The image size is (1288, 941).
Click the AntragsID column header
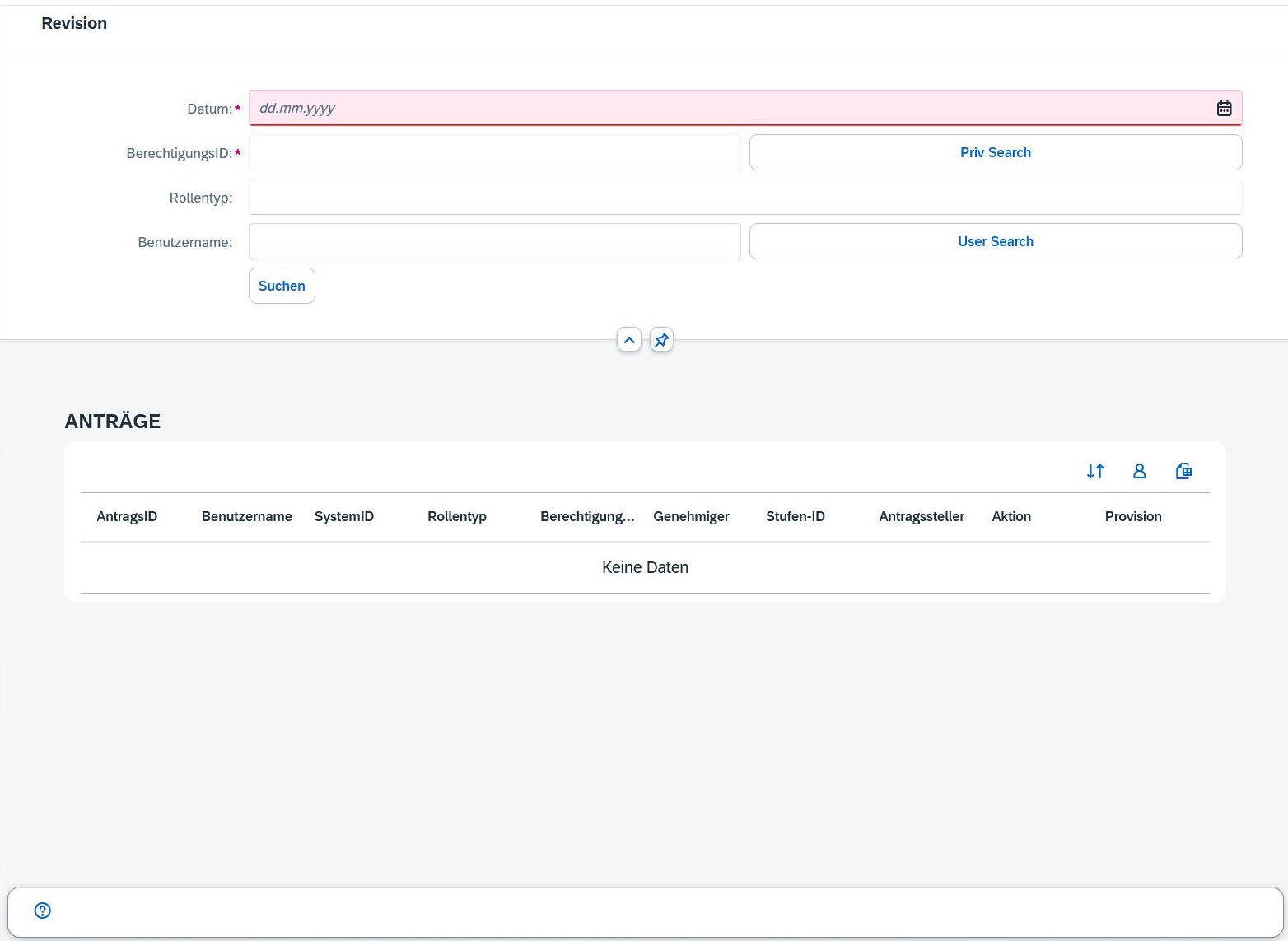127,516
